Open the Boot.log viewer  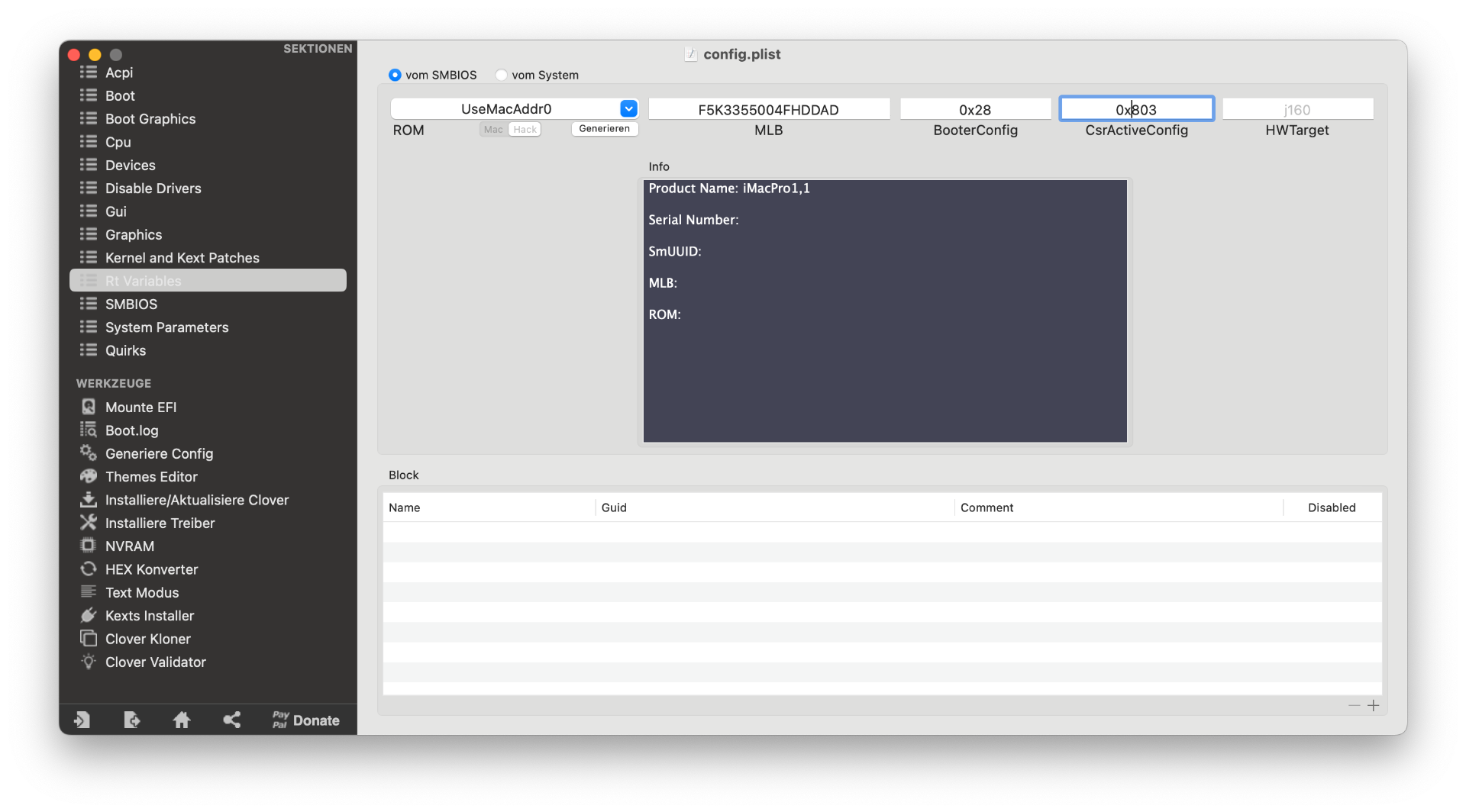click(x=131, y=430)
